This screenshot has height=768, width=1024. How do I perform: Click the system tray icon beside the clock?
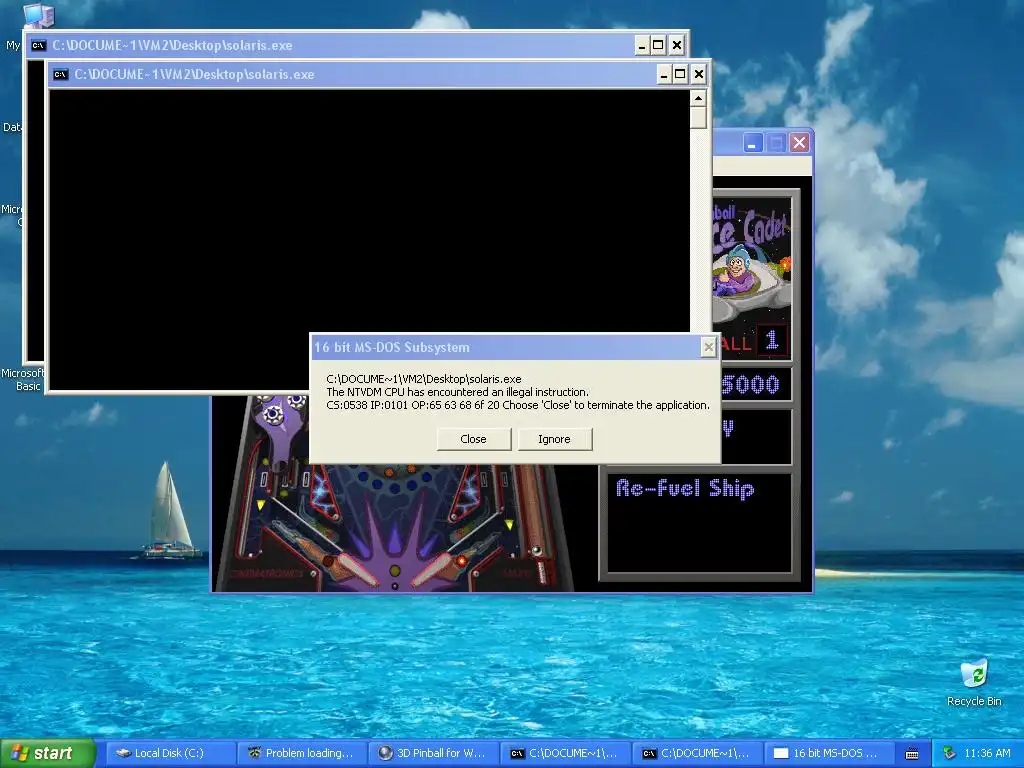[950, 753]
